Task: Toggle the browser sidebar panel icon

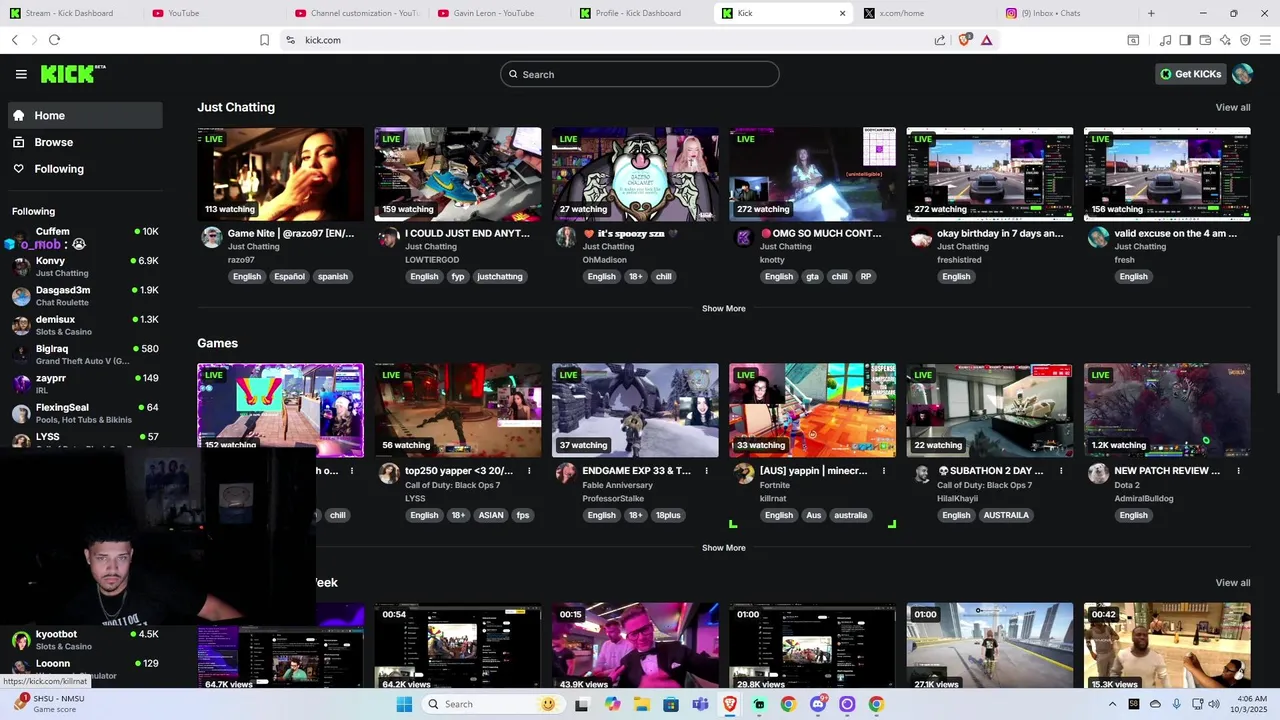Action: 1185,40
